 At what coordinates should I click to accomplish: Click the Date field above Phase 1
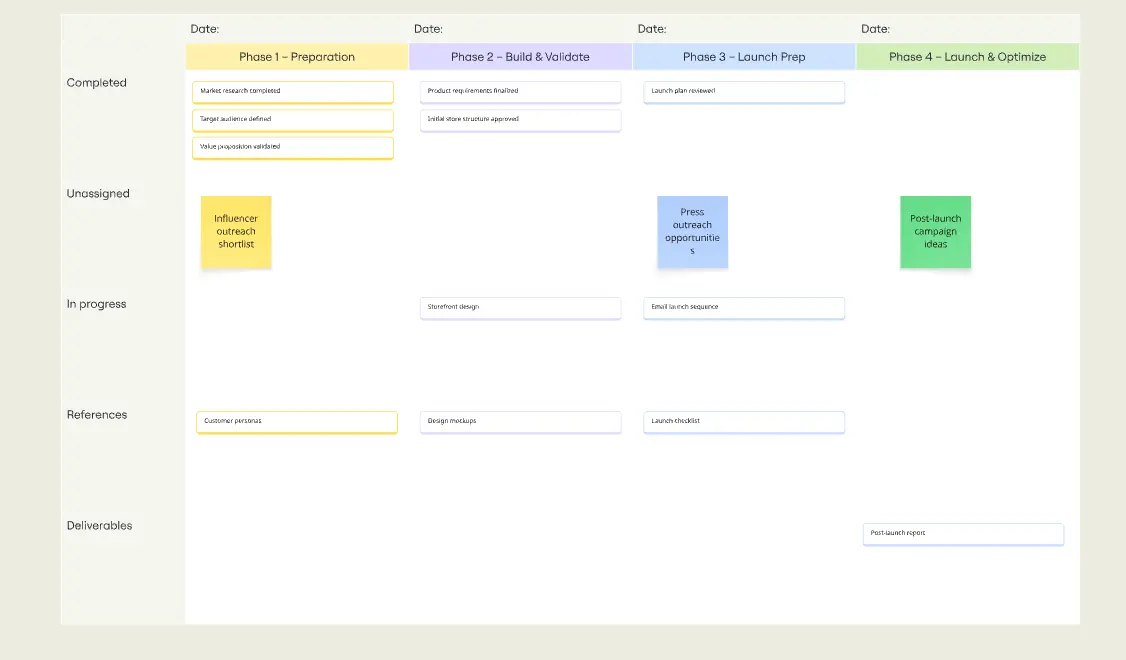pos(205,29)
